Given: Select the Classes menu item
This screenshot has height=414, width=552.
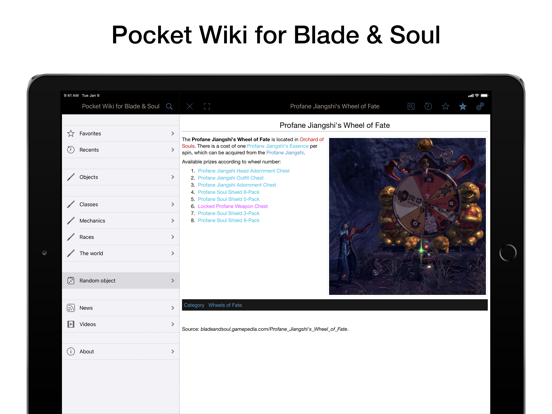Looking at the screenshot, I should 121,204.
